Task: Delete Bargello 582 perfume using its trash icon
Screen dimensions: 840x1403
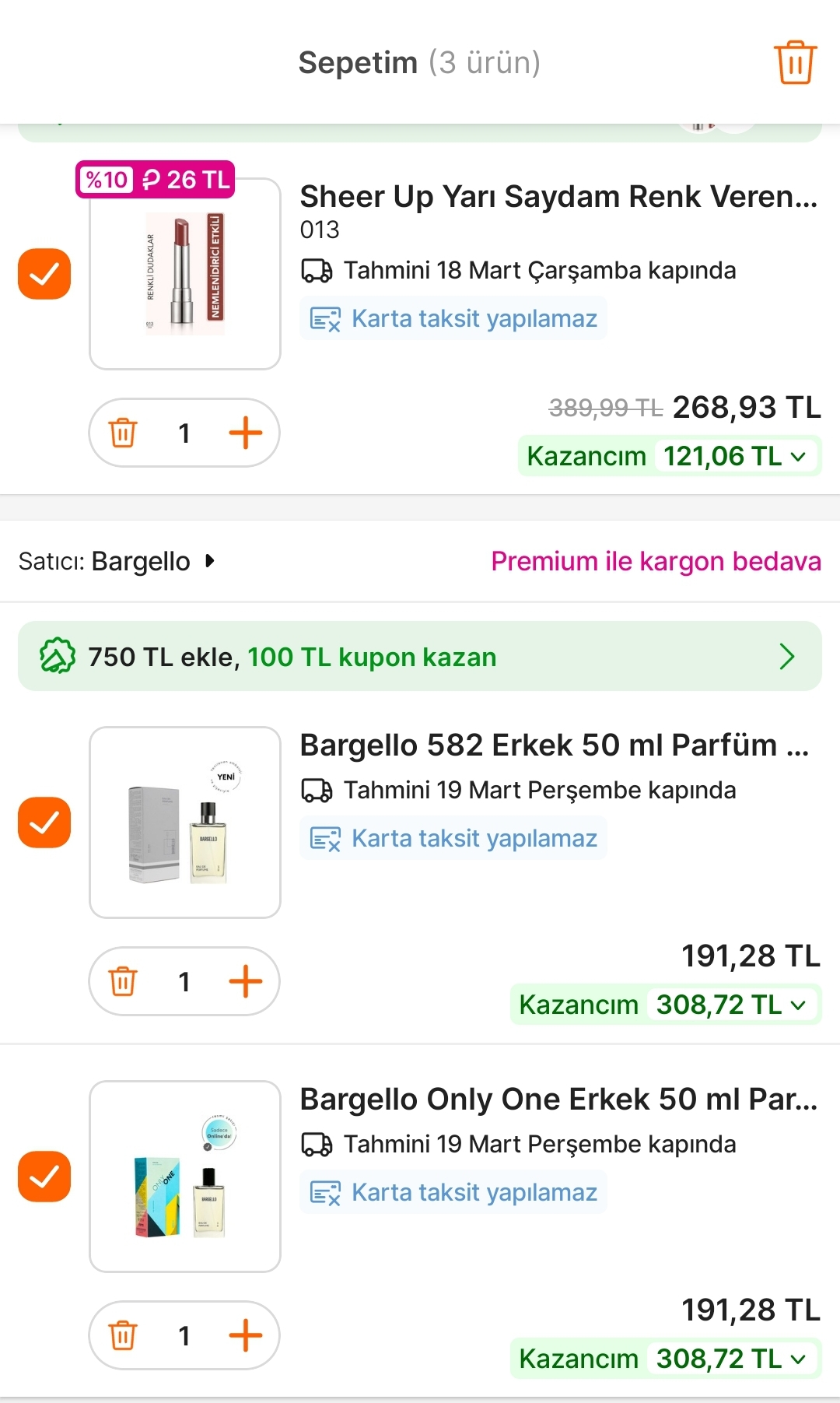Action: coord(123,981)
